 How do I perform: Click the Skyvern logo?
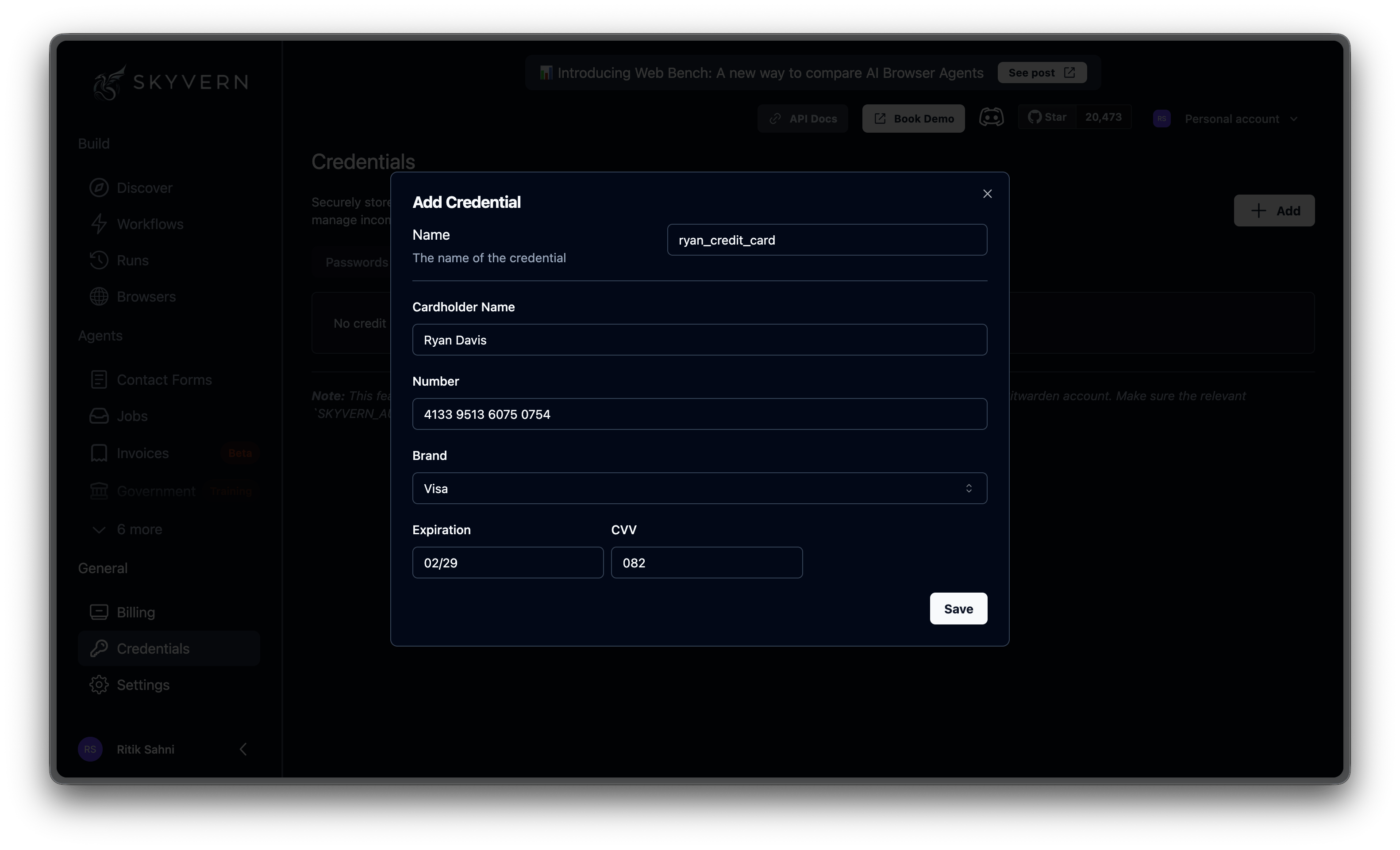(170, 82)
